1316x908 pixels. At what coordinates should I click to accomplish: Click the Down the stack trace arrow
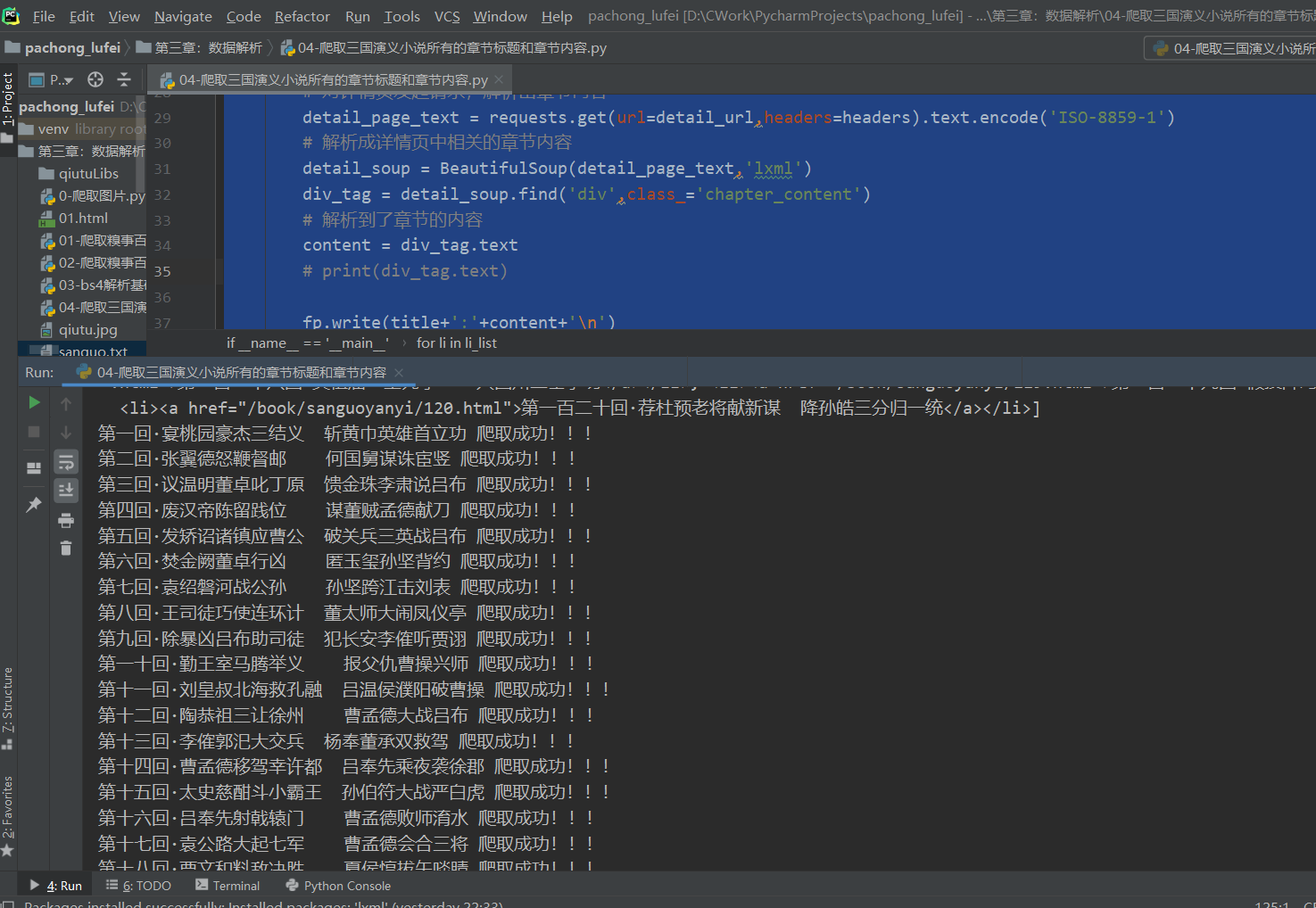[x=66, y=433]
